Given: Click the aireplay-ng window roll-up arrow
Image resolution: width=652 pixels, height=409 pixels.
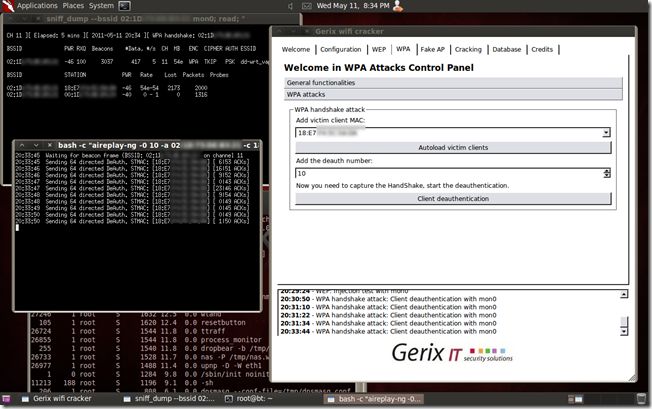Looking at the screenshot, I should coord(22,145).
